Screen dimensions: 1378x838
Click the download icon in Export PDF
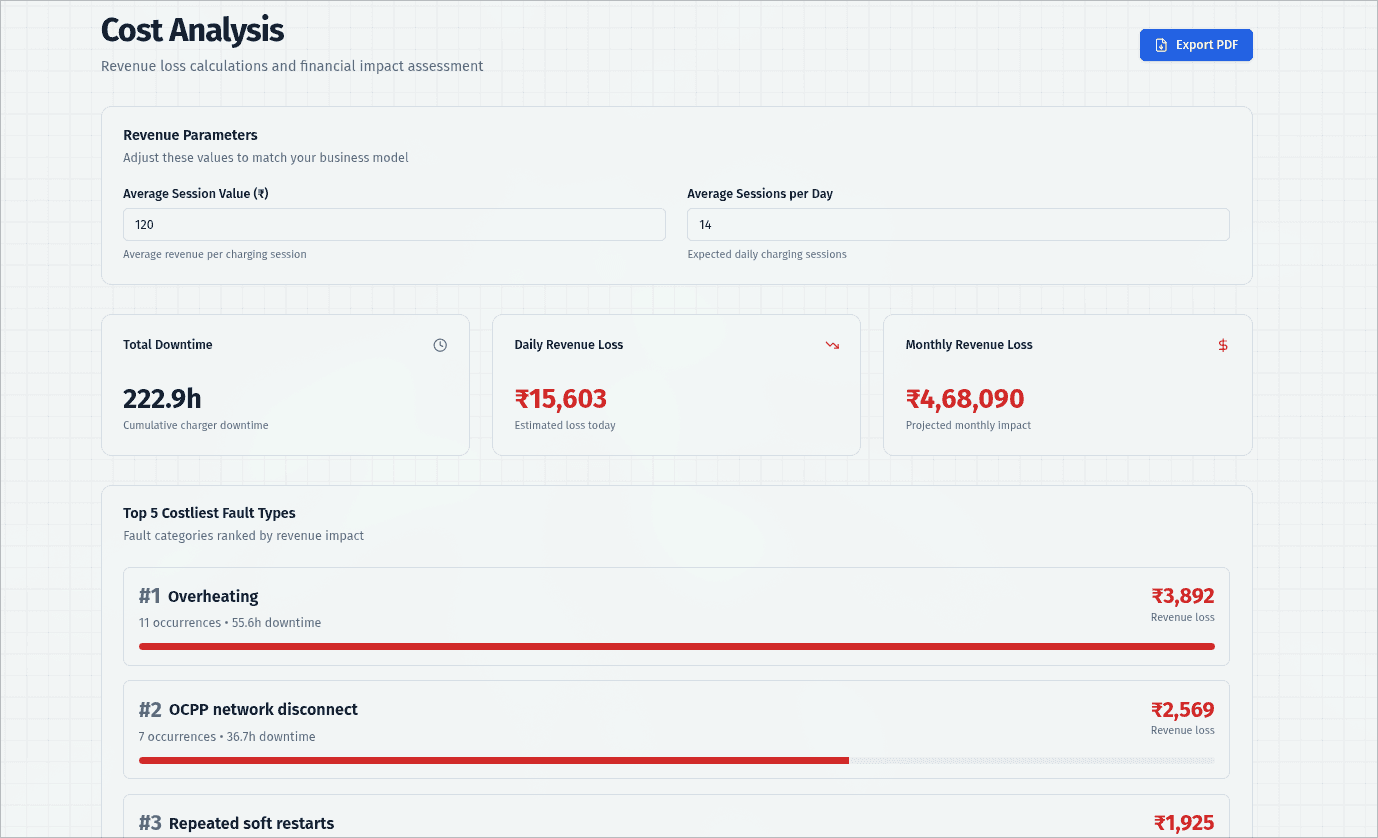(1161, 45)
